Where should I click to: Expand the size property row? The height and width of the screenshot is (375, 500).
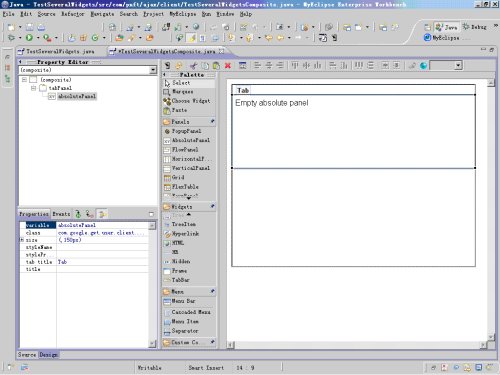tap(22, 240)
